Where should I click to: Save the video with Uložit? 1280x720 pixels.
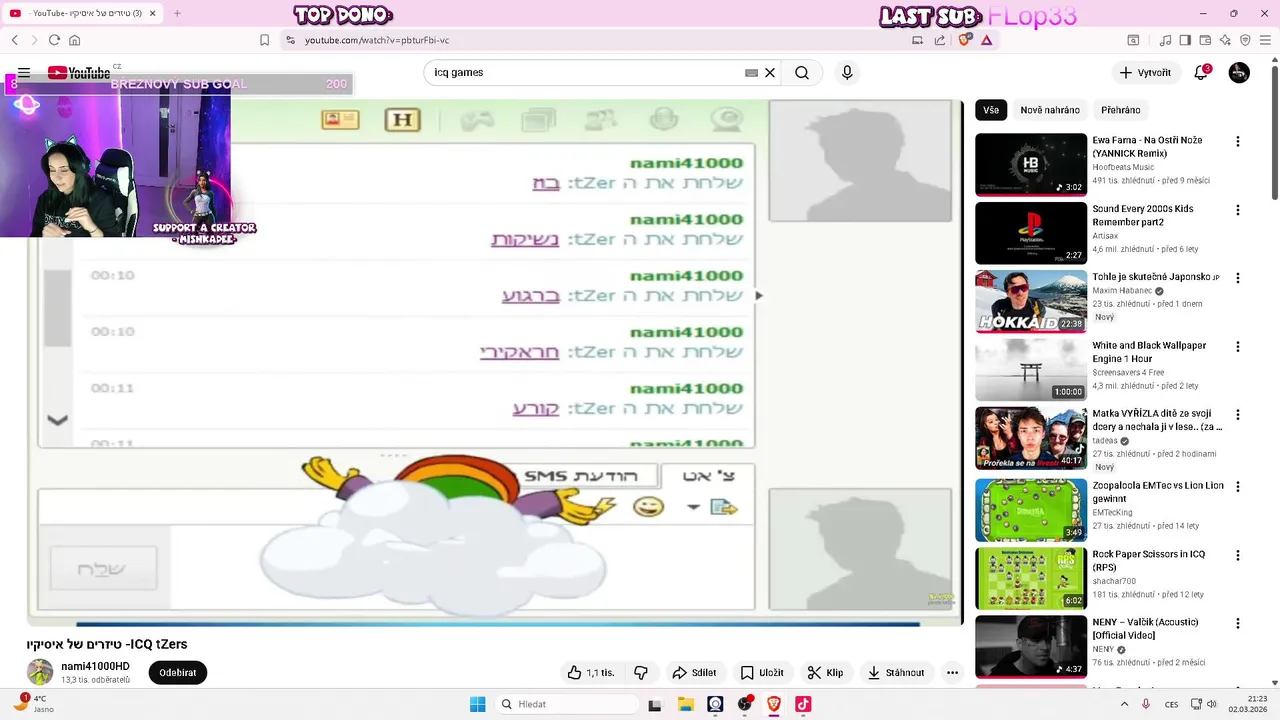(x=762, y=673)
